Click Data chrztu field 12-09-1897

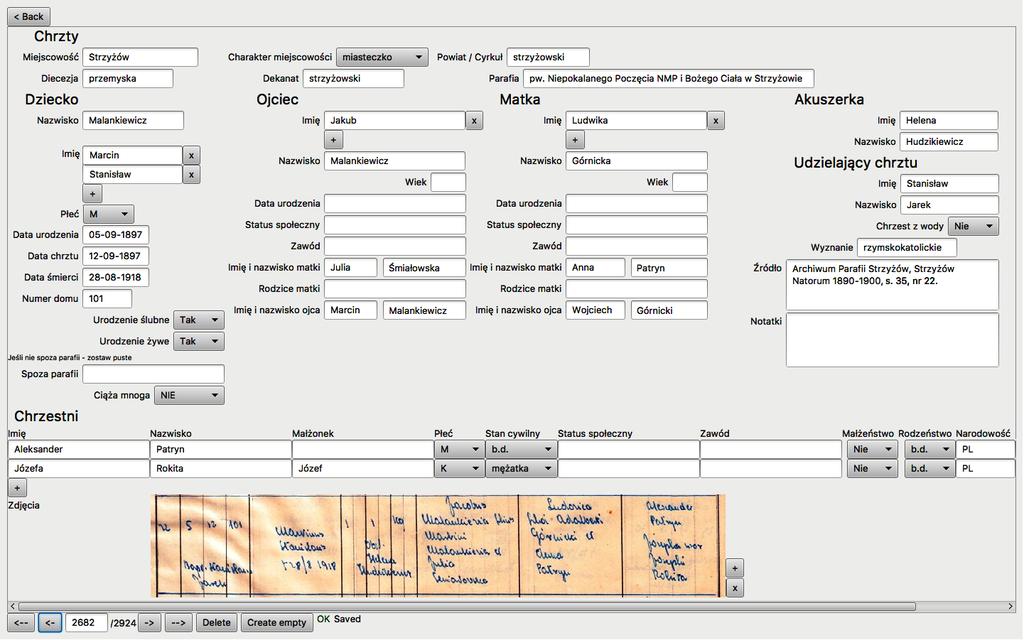coord(116,257)
